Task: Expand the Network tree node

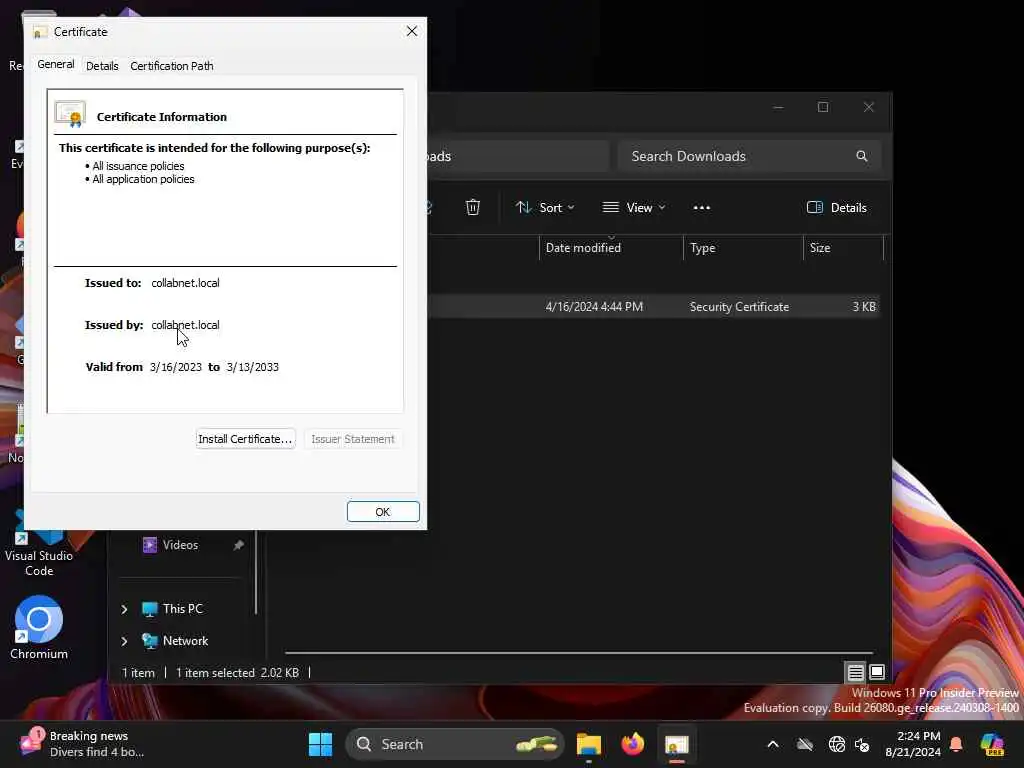Action: (124, 641)
